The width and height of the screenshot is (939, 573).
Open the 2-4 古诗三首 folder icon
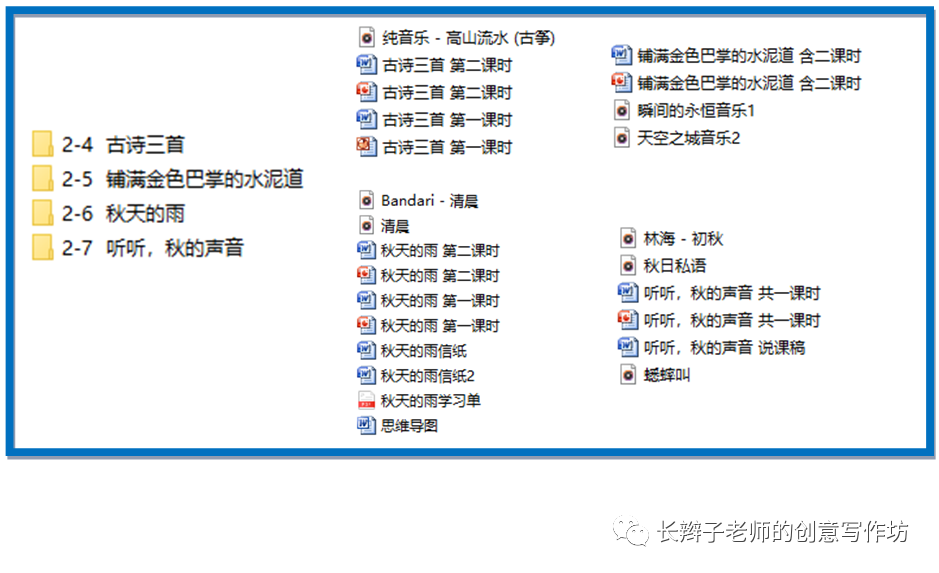(43, 144)
